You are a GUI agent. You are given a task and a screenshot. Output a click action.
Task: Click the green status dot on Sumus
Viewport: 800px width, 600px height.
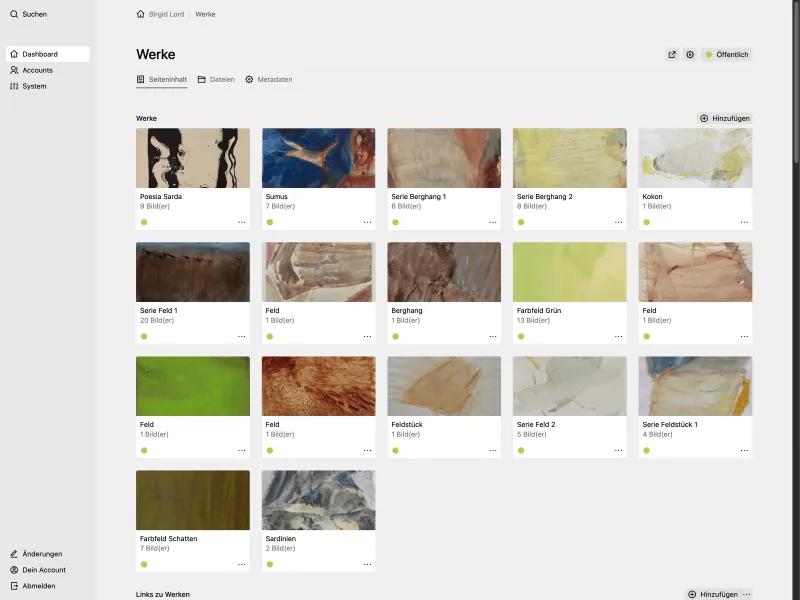[269, 222]
